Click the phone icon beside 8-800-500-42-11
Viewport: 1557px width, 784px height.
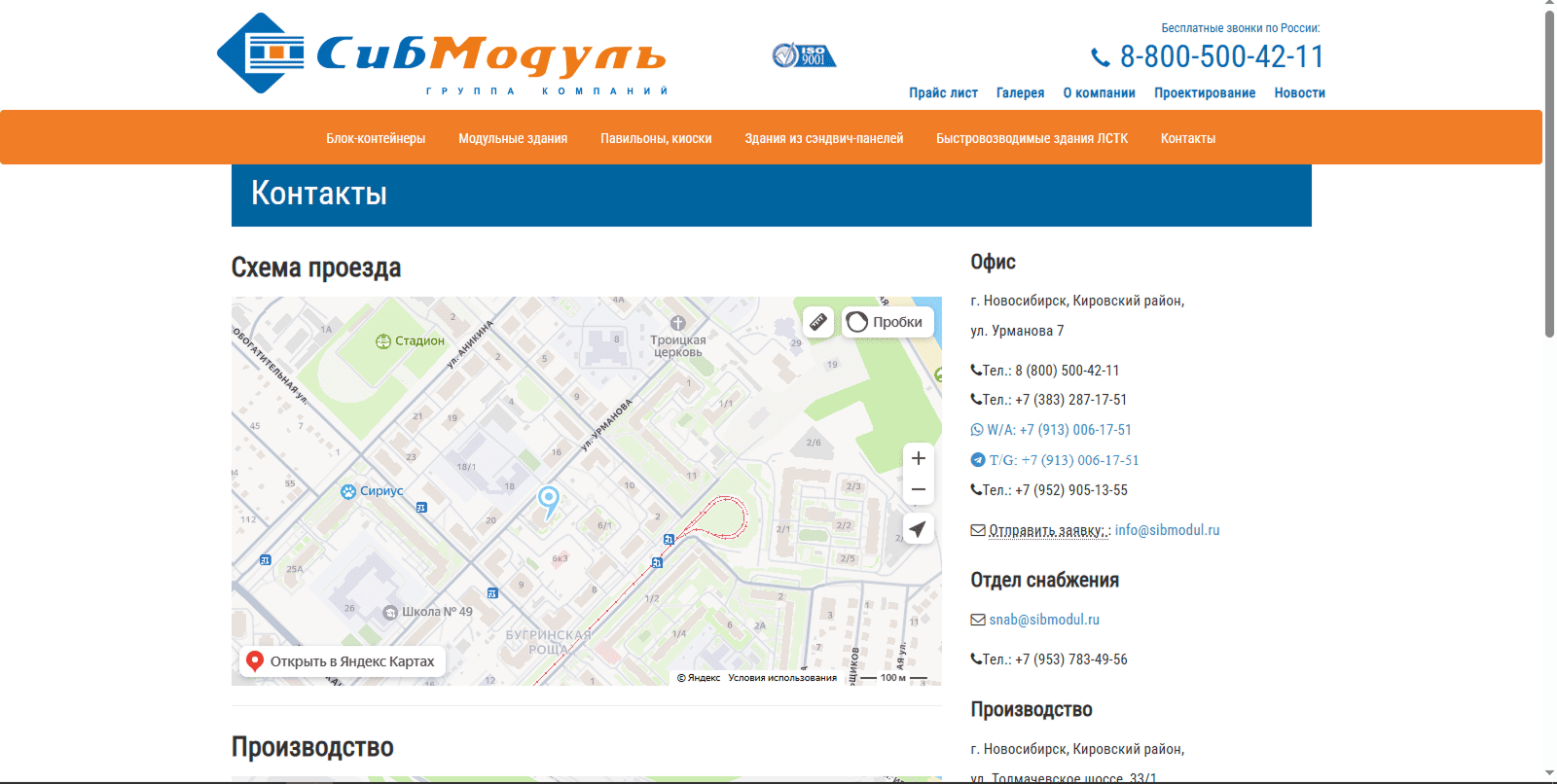point(1101,57)
